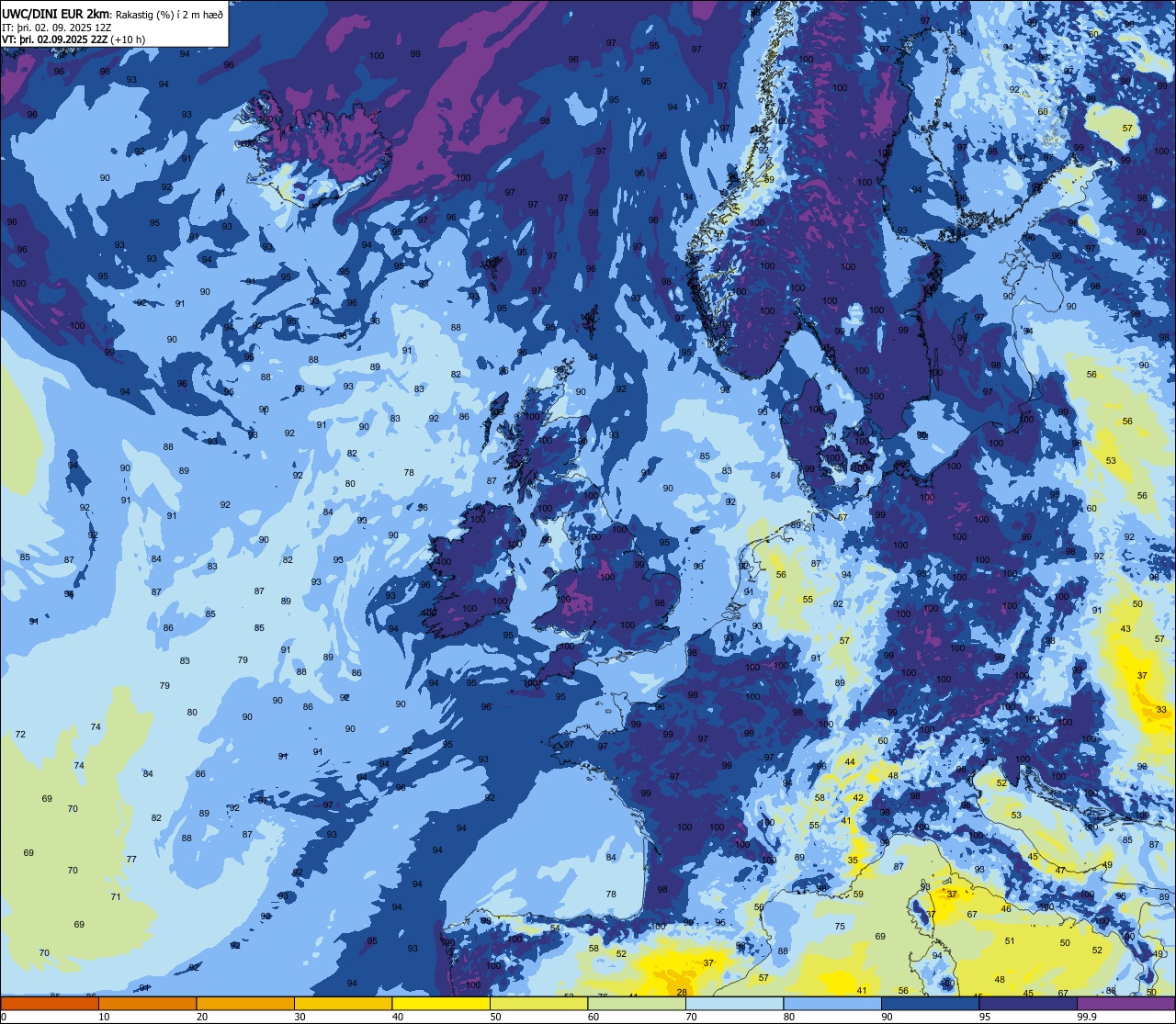Select the pale green 60–70 legend swatch

[637, 1003]
